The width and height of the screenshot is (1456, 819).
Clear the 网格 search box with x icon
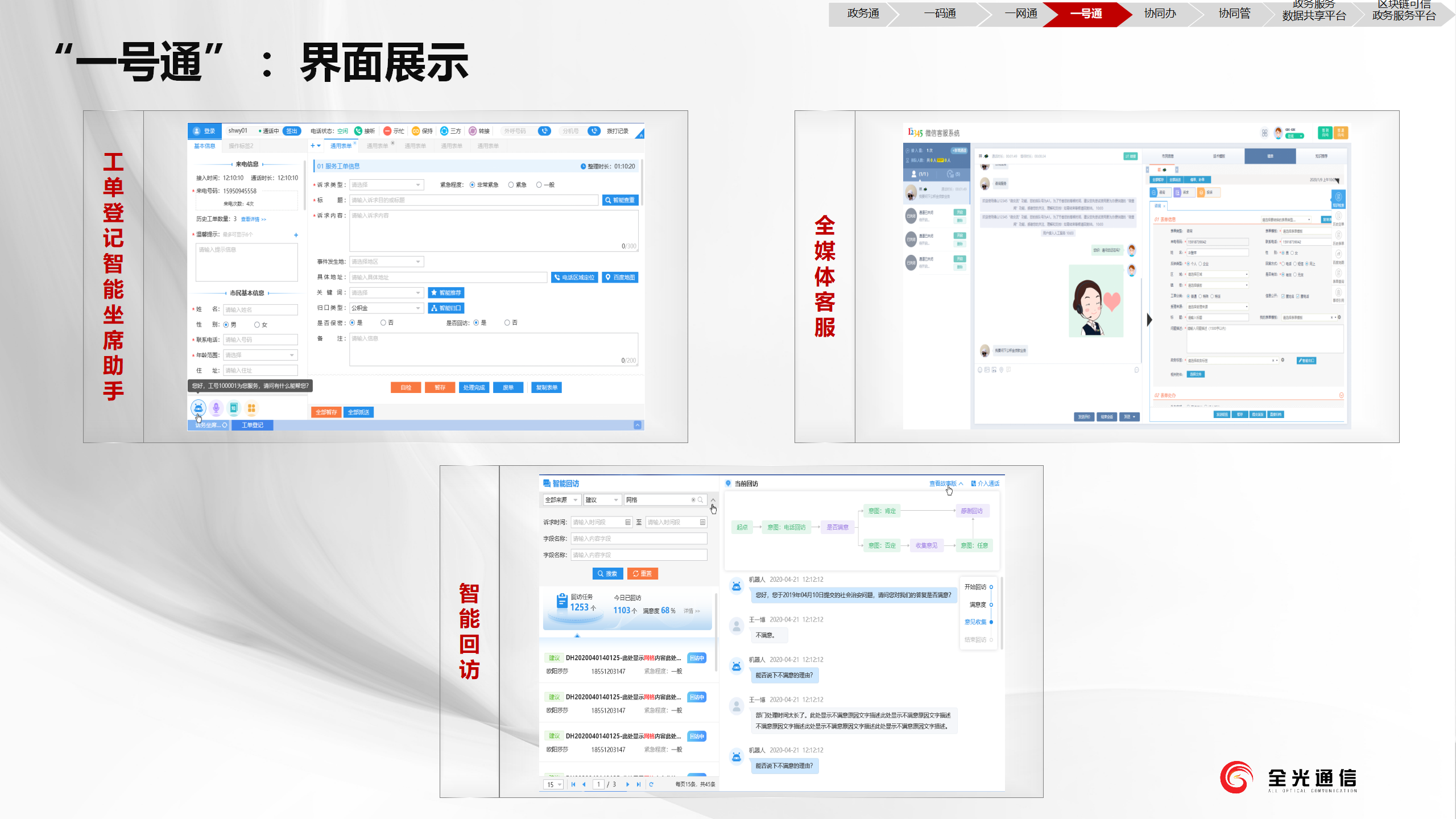[x=693, y=500]
